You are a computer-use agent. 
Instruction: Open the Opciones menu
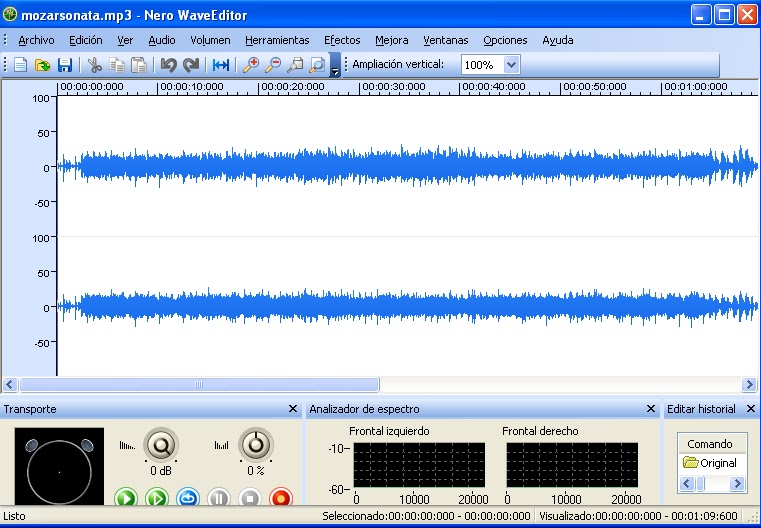pyautogui.click(x=505, y=40)
